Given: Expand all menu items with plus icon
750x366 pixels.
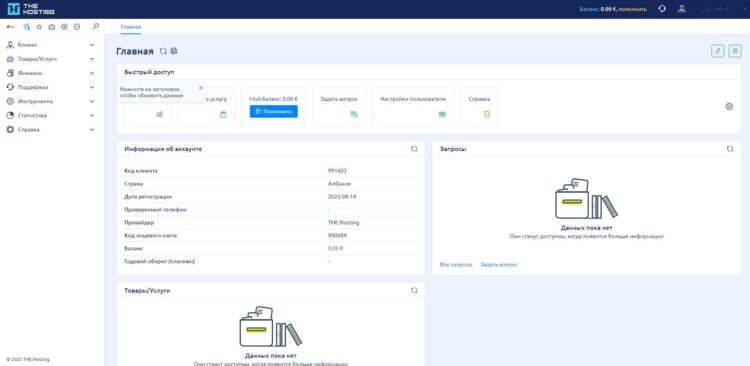Looking at the screenshot, I should (x=65, y=27).
